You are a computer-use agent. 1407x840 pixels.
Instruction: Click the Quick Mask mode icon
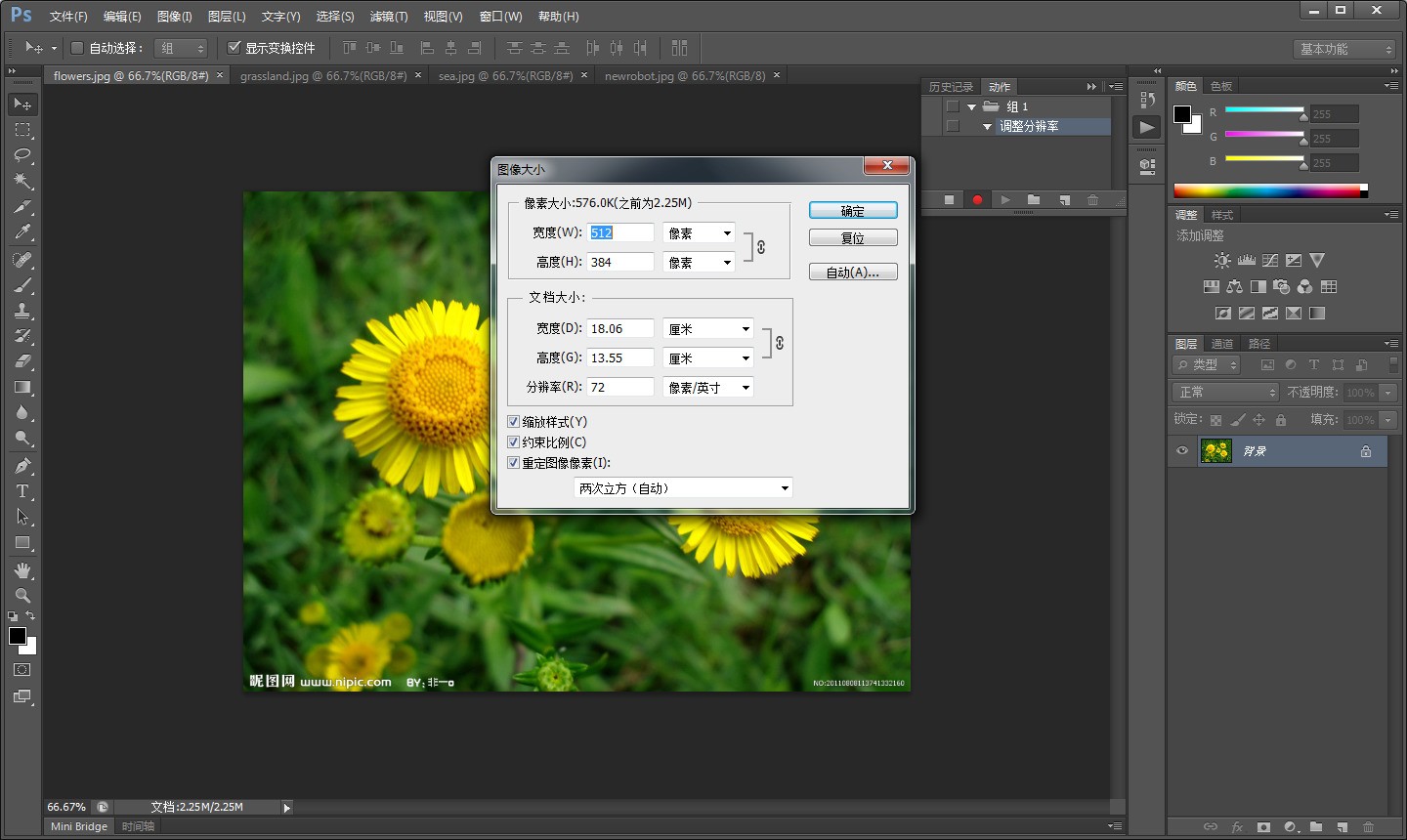click(x=22, y=670)
